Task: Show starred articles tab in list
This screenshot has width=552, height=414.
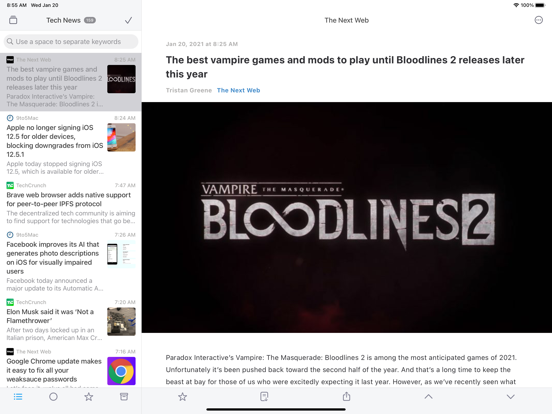Action: 89,397
